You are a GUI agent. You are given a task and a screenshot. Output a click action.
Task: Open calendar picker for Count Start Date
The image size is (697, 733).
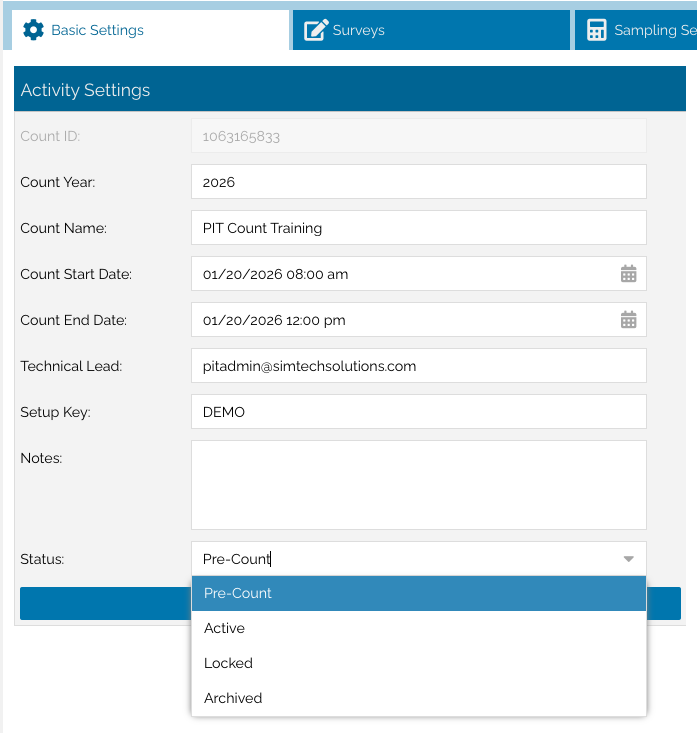click(628, 274)
